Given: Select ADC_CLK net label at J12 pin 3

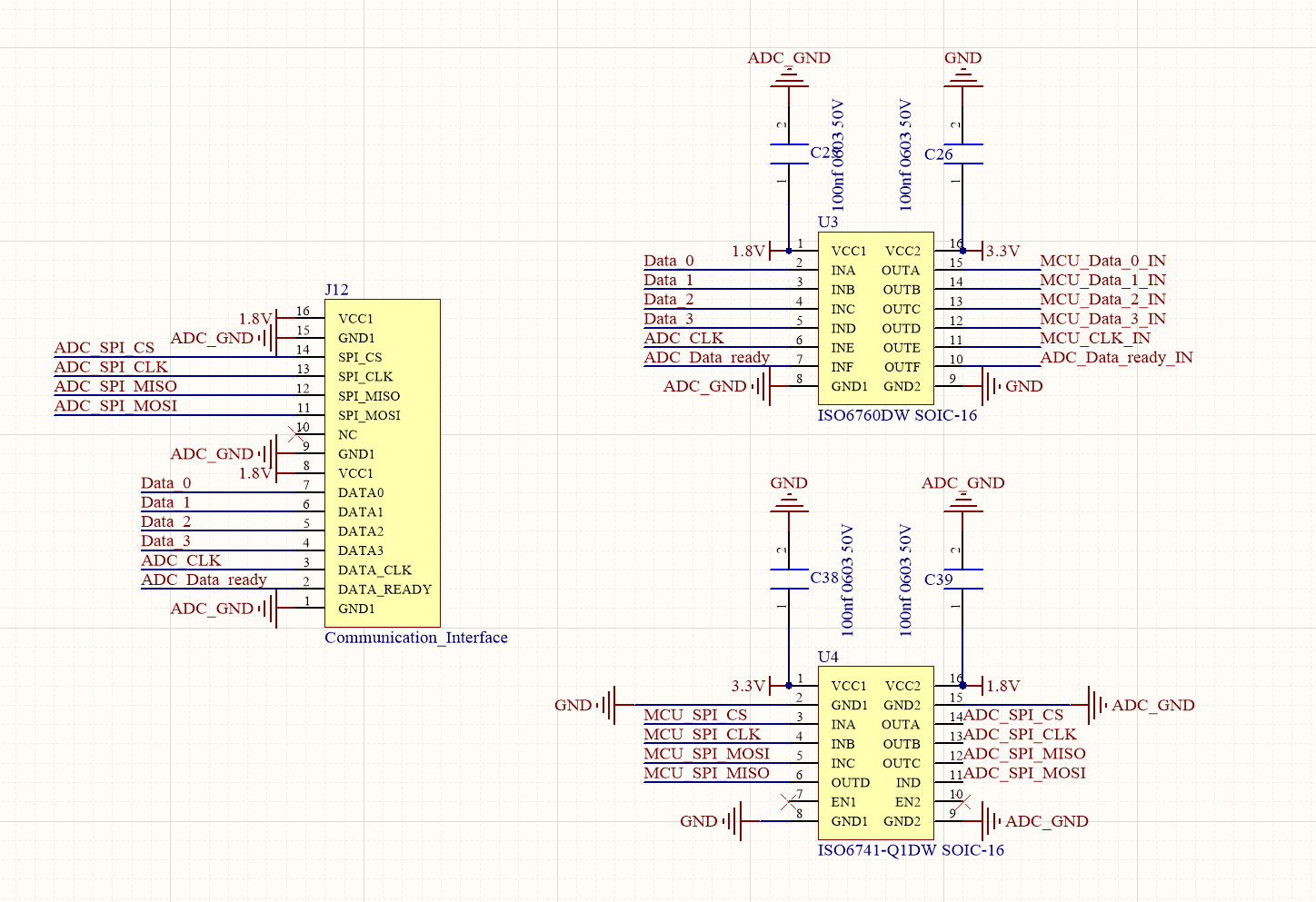Looking at the screenshot, I should (x=181, y=560).
